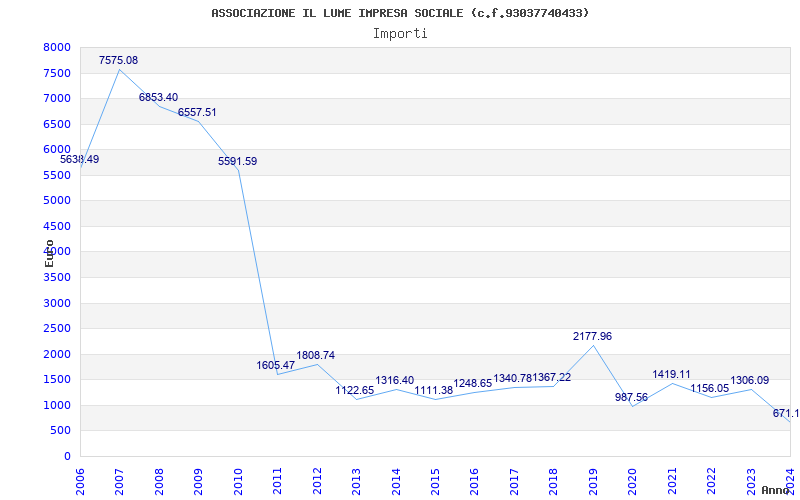Click the data label 6557.51

pyautogui.click(x=197, y=112)
